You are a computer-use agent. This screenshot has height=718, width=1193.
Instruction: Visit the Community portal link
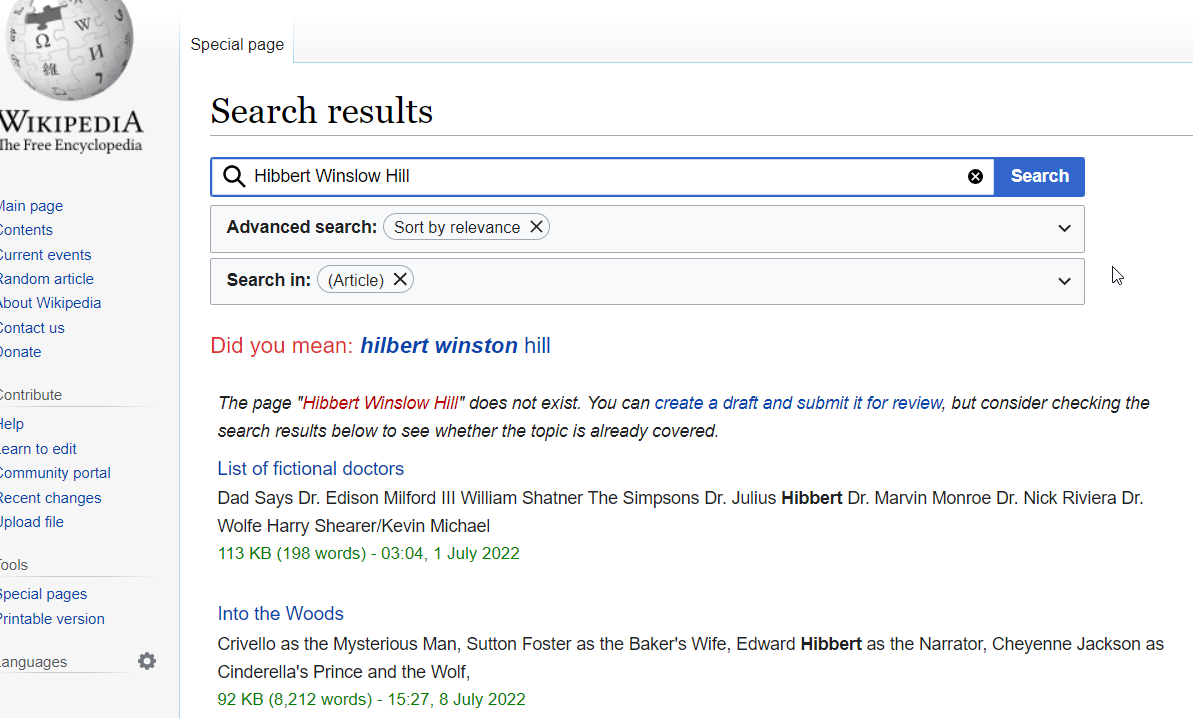[x=55, y=473]
